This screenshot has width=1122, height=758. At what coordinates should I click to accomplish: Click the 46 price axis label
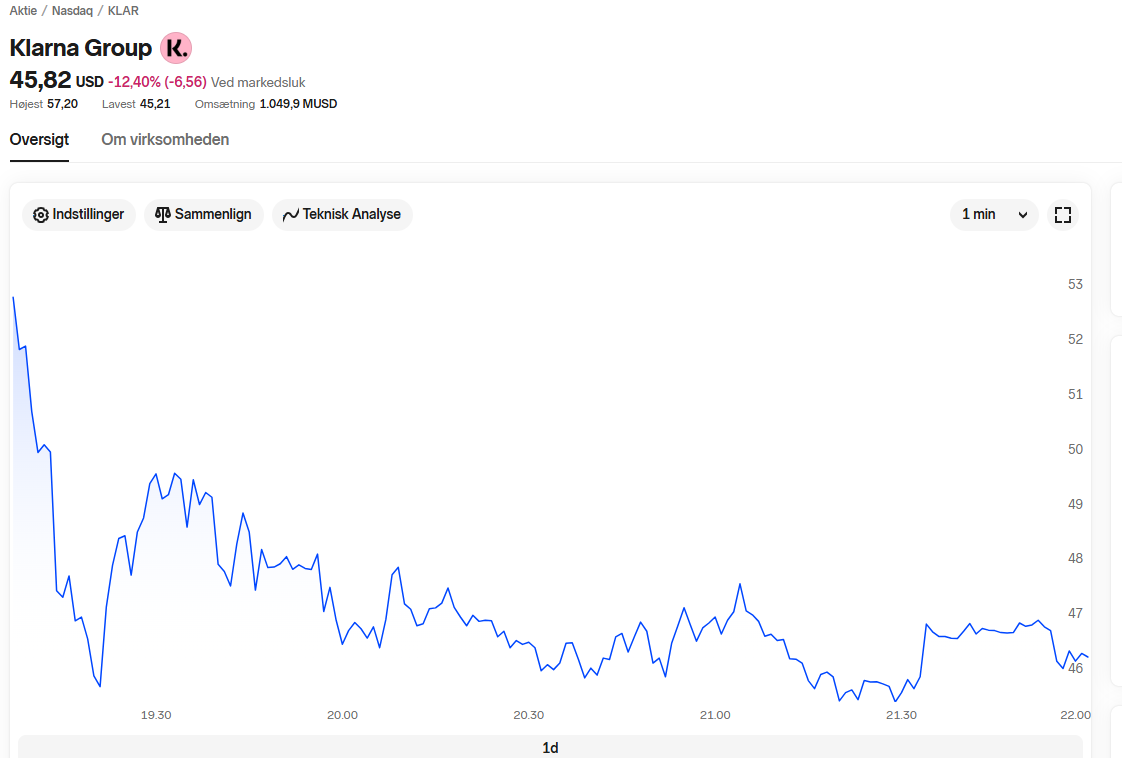point(1075,669)
